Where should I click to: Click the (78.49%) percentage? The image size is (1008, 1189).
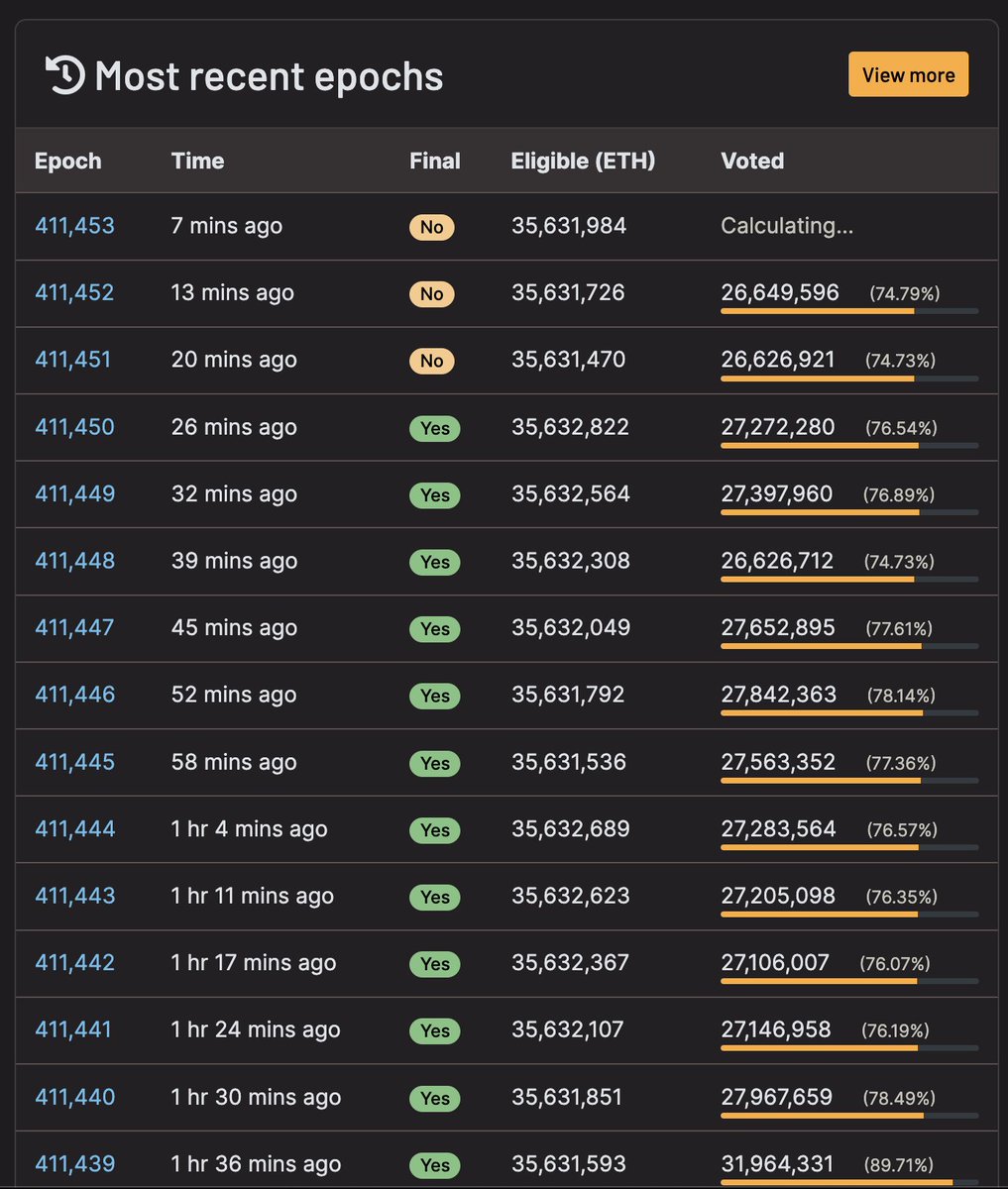[x=899, y=1098]
